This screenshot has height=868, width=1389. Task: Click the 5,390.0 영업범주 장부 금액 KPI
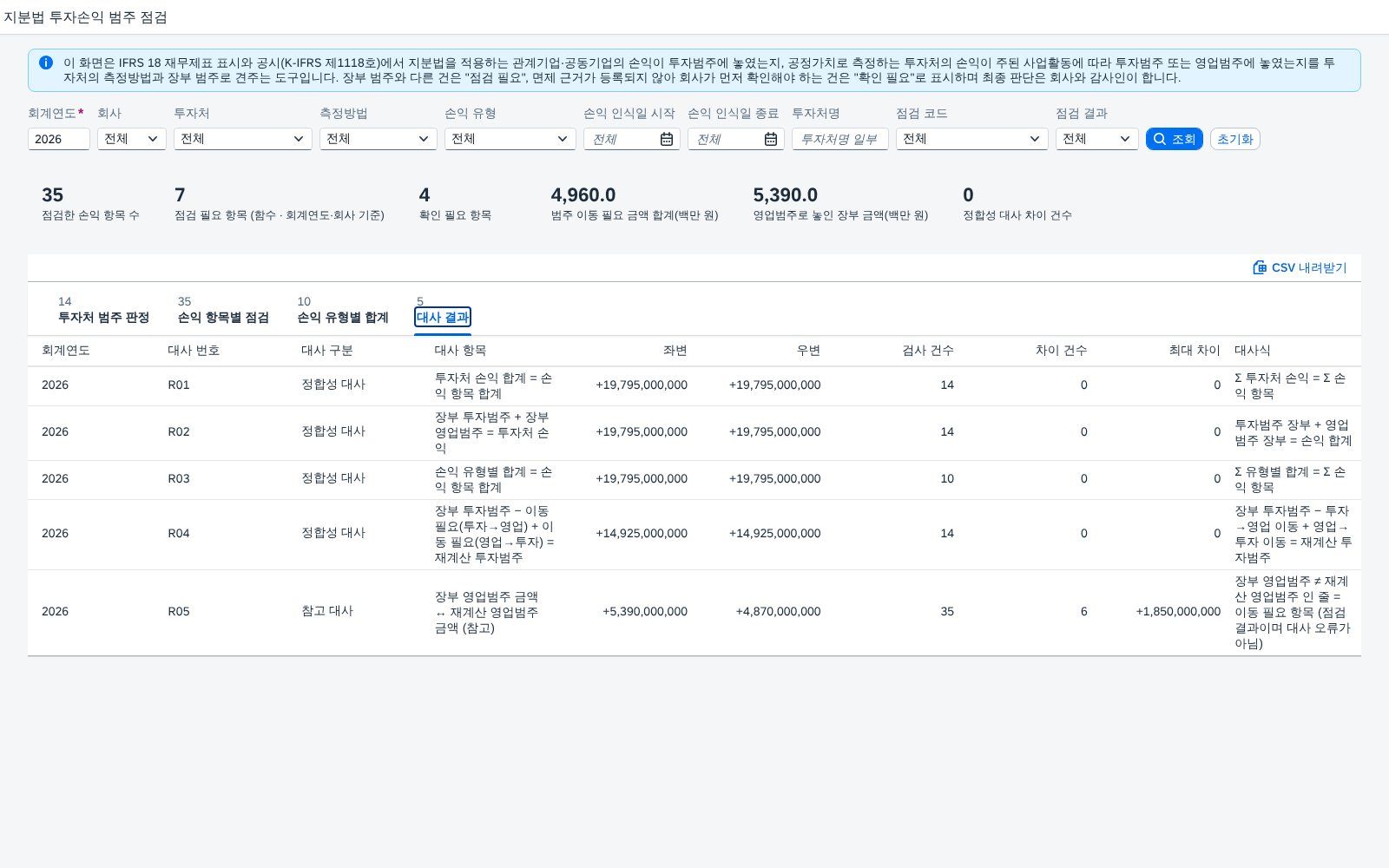coord(786,195)
